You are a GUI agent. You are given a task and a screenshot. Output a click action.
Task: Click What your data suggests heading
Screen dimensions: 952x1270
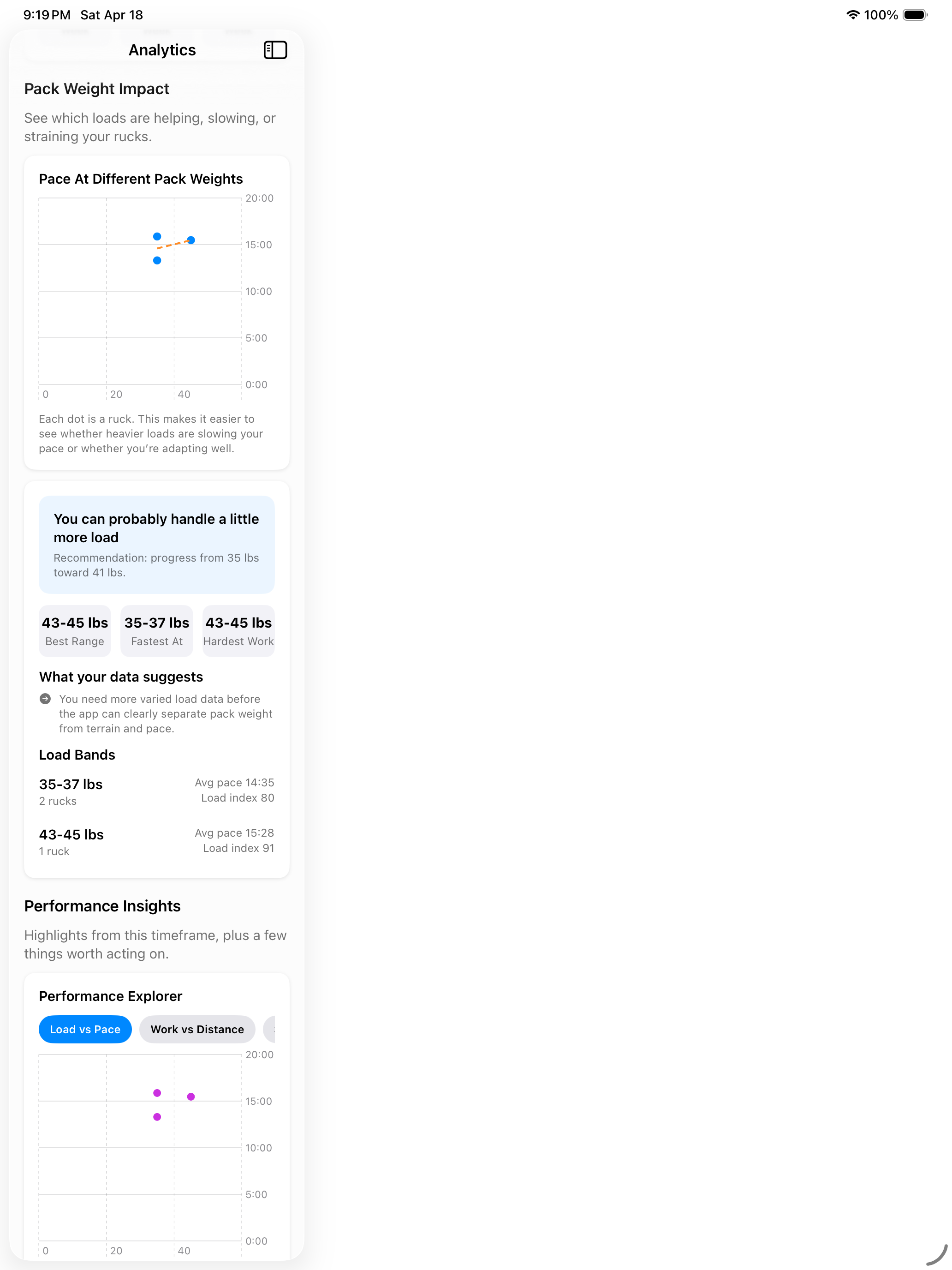click(121, 677)
